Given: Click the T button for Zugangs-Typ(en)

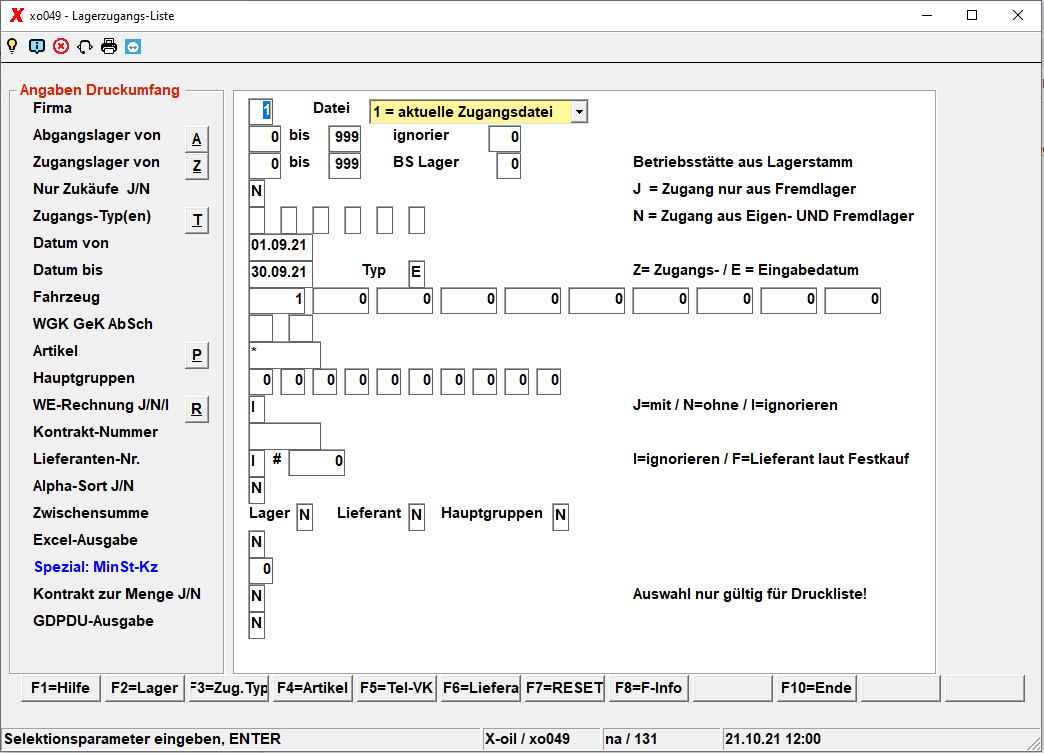Looking at the screenshot, I should [x=196, y=220].
